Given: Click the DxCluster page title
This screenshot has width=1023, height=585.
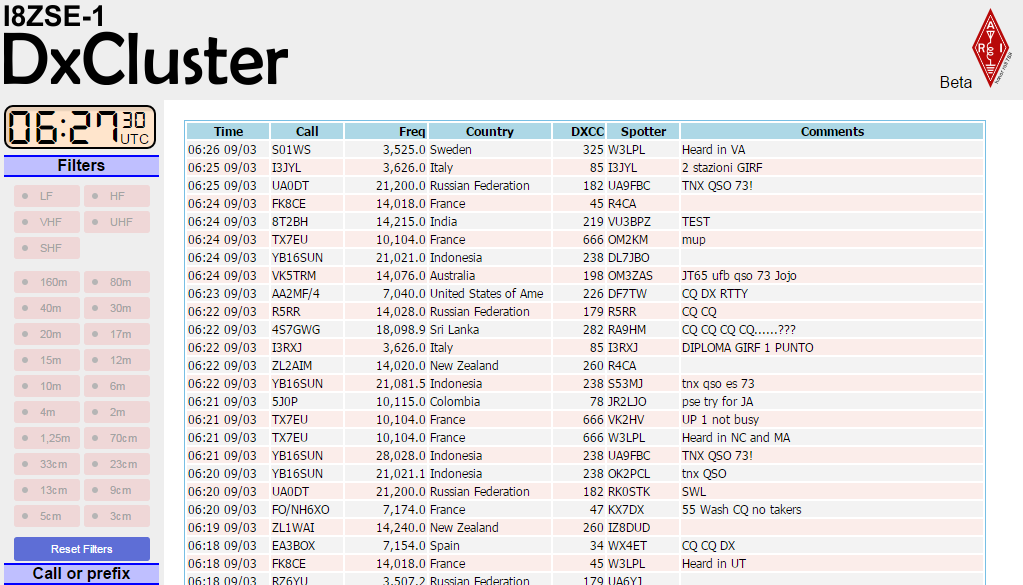Looking at the screenshot, I should pos(145,59).
